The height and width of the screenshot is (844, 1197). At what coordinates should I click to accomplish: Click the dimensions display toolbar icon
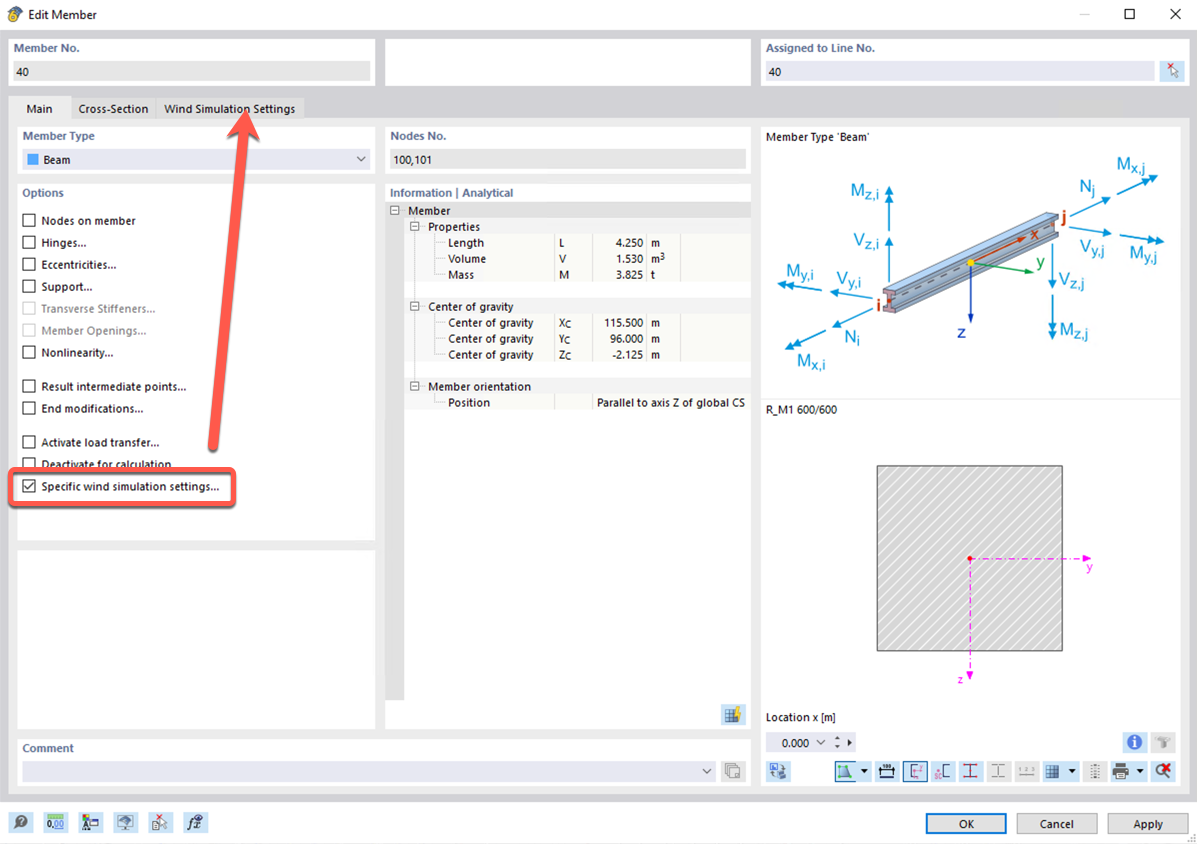[x=886, y=770]
